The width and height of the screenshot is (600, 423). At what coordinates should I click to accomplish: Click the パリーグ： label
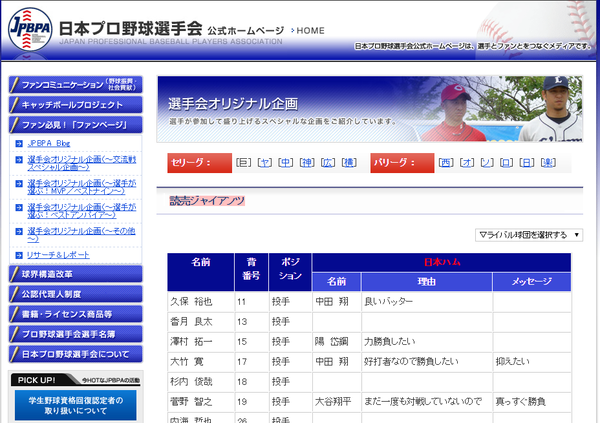click(x=402, y=163)
